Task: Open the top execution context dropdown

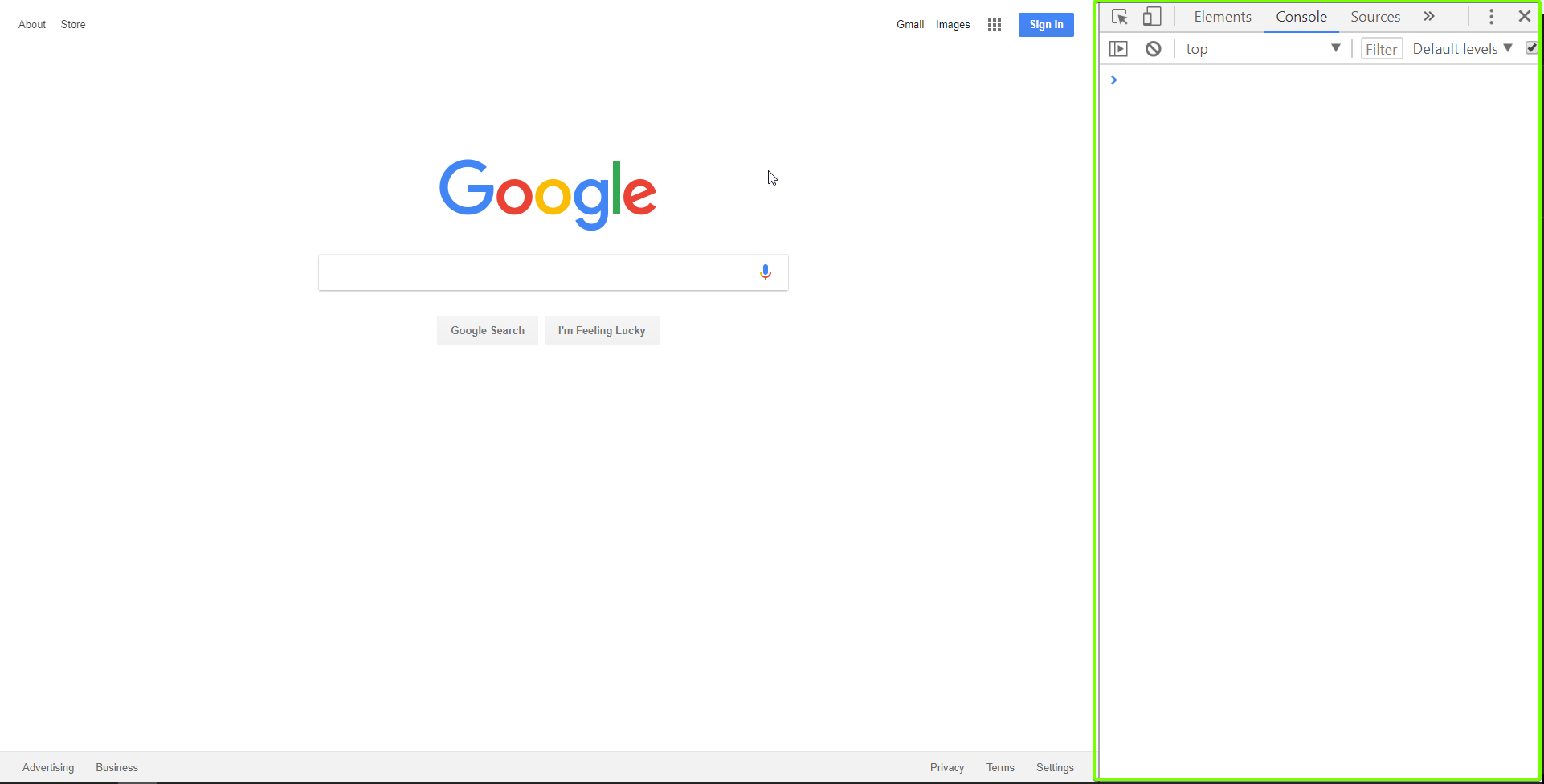Action: [x=1263, y=49]
